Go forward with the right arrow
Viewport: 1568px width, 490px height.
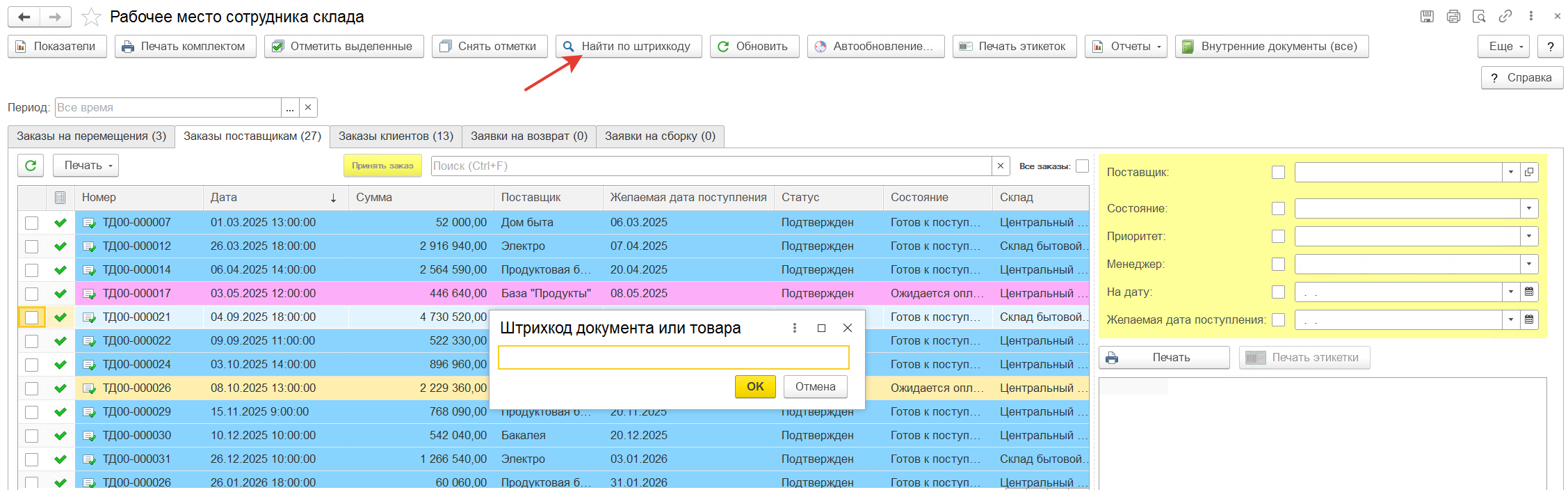(56, 17)
